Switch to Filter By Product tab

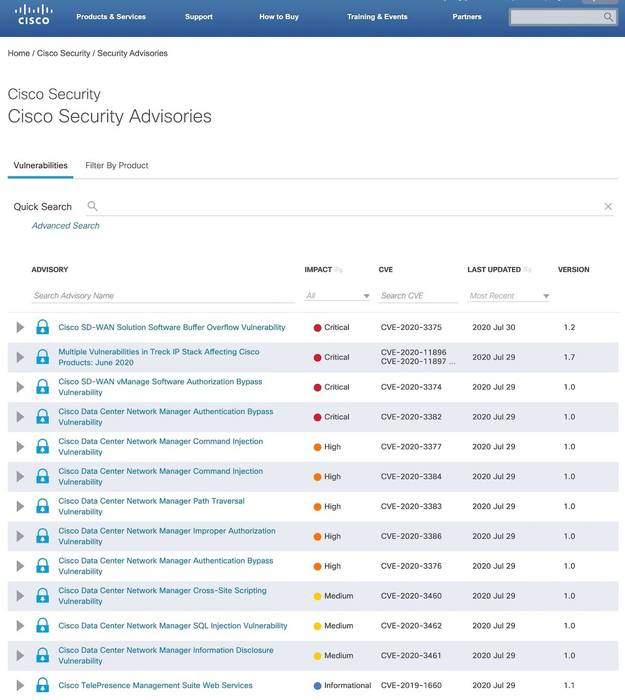117,165
